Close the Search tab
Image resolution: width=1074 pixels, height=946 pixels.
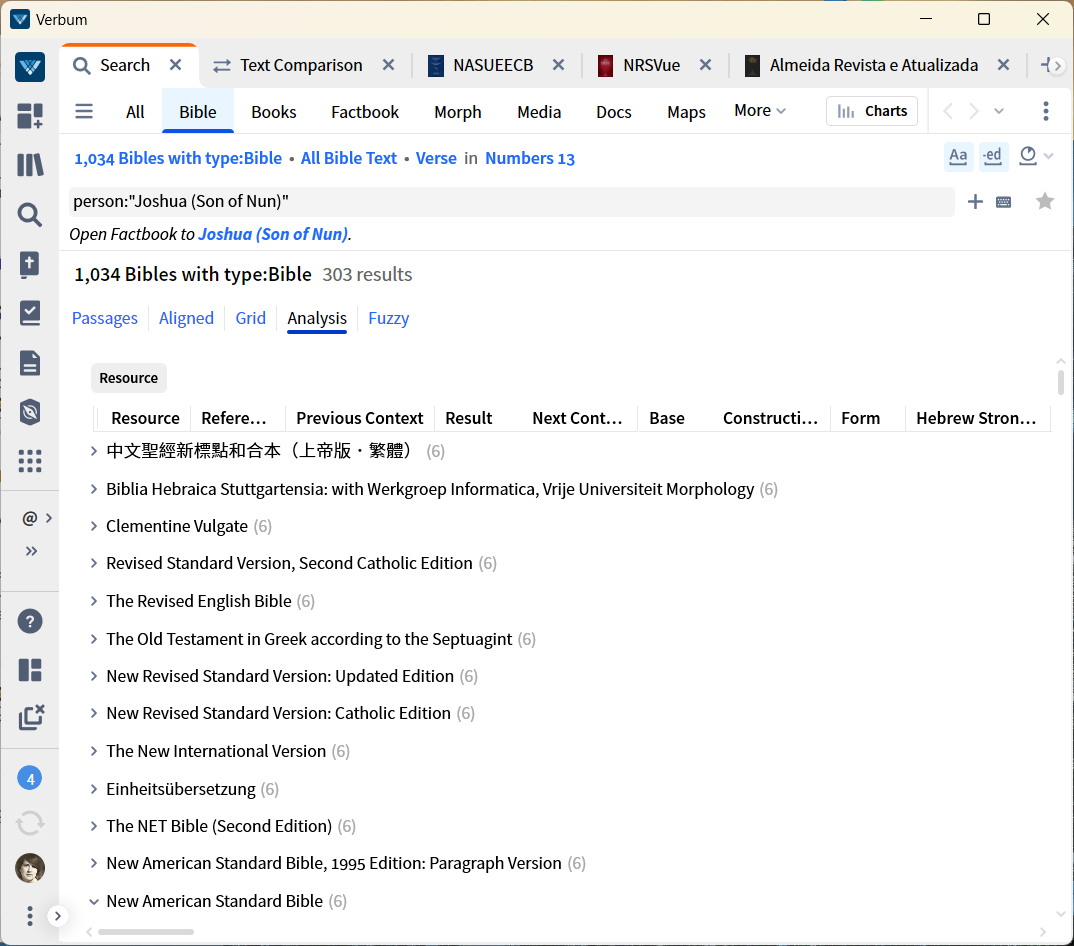pos(175,65)
